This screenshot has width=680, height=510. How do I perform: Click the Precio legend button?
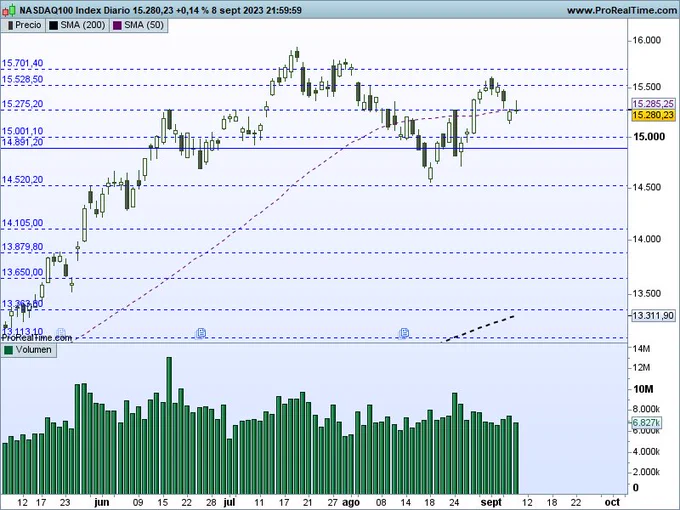(25, 25)
